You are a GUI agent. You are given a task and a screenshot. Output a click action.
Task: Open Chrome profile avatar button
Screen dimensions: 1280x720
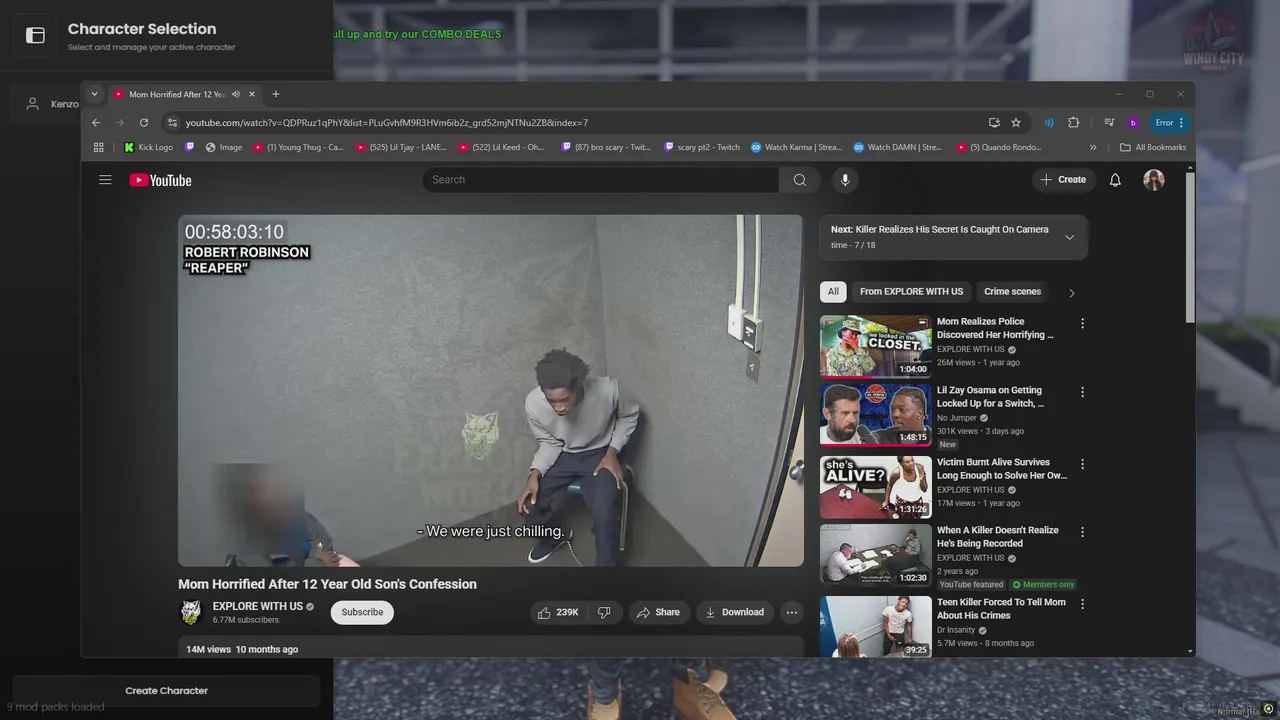(x=1133, y=122)
